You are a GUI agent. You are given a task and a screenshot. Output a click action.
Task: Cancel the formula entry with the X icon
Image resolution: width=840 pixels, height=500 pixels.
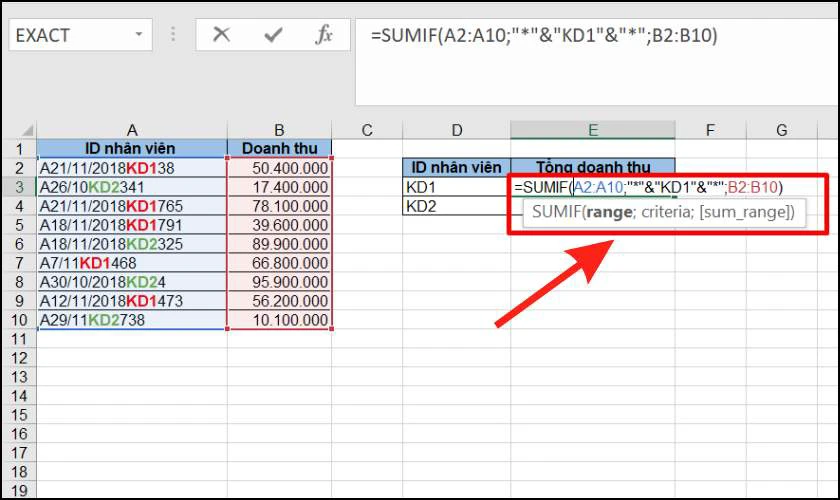pos(221,35)
